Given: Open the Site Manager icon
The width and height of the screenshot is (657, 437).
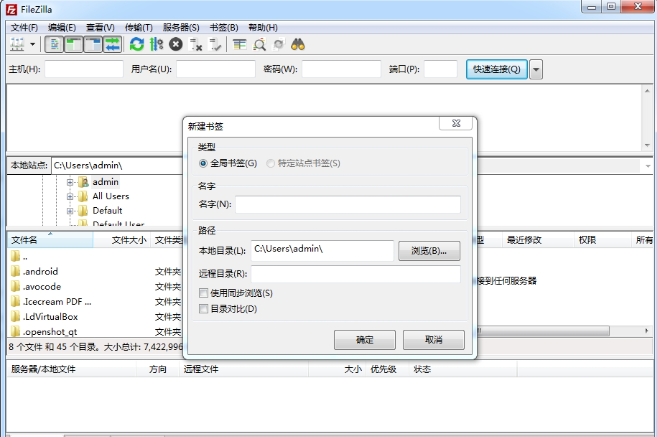Looking at the screenshot, I should (17, 44).
